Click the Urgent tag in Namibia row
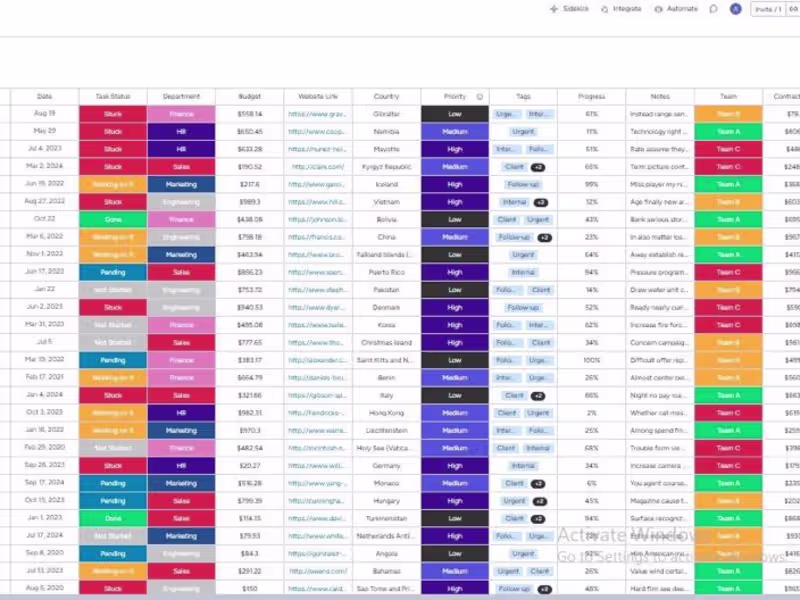 (x=523, y=132)
